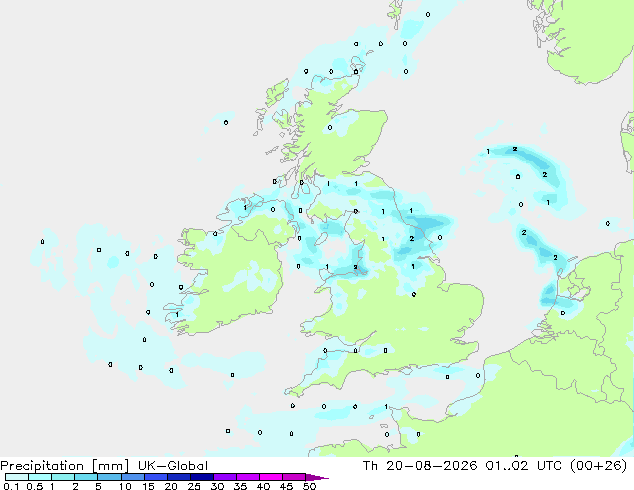Select the 15–20 mm legend swatch
Screen dimensions: 634x490
click(x=155, y=477)
